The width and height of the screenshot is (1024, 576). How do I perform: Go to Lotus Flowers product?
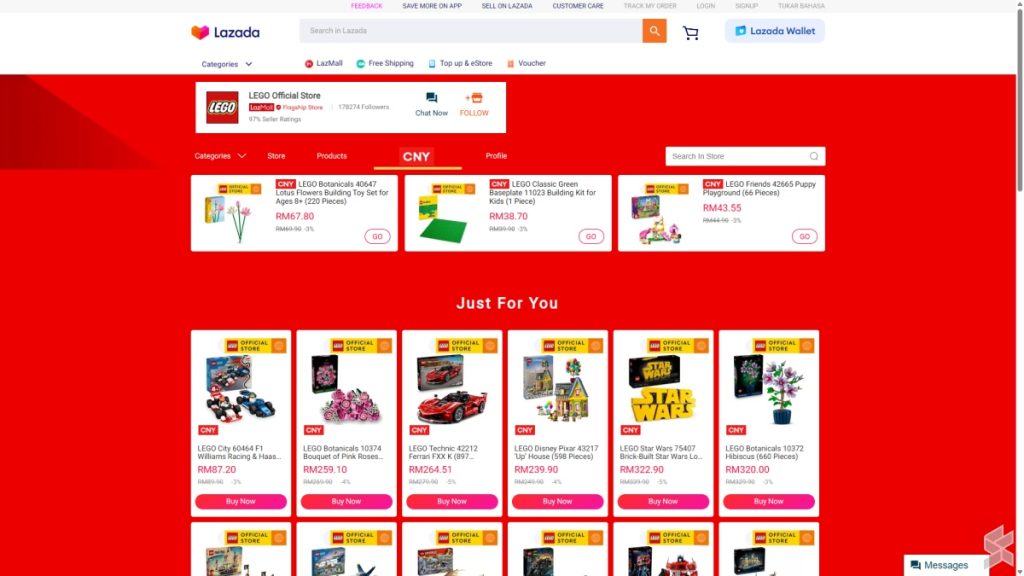click(x=377, y=236)
